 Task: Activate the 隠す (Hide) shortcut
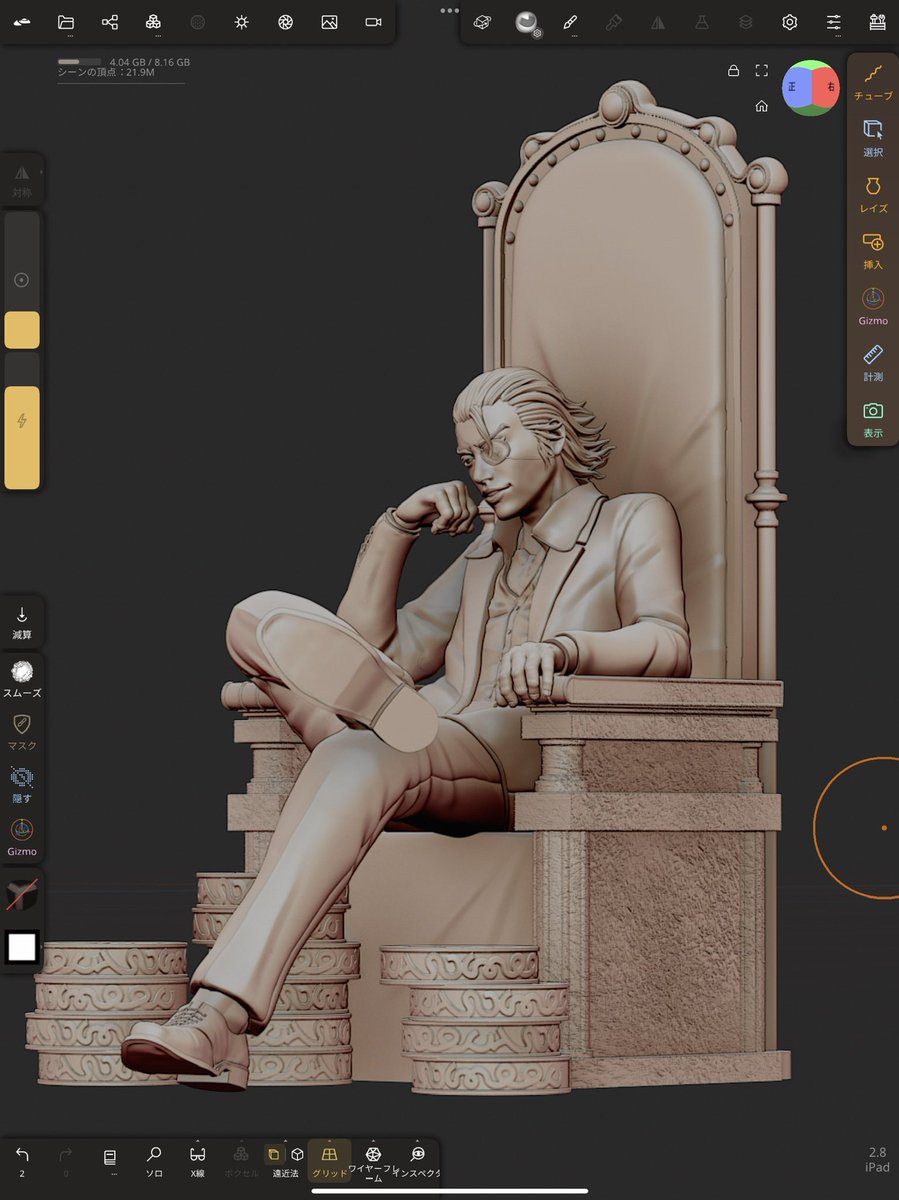22,784
